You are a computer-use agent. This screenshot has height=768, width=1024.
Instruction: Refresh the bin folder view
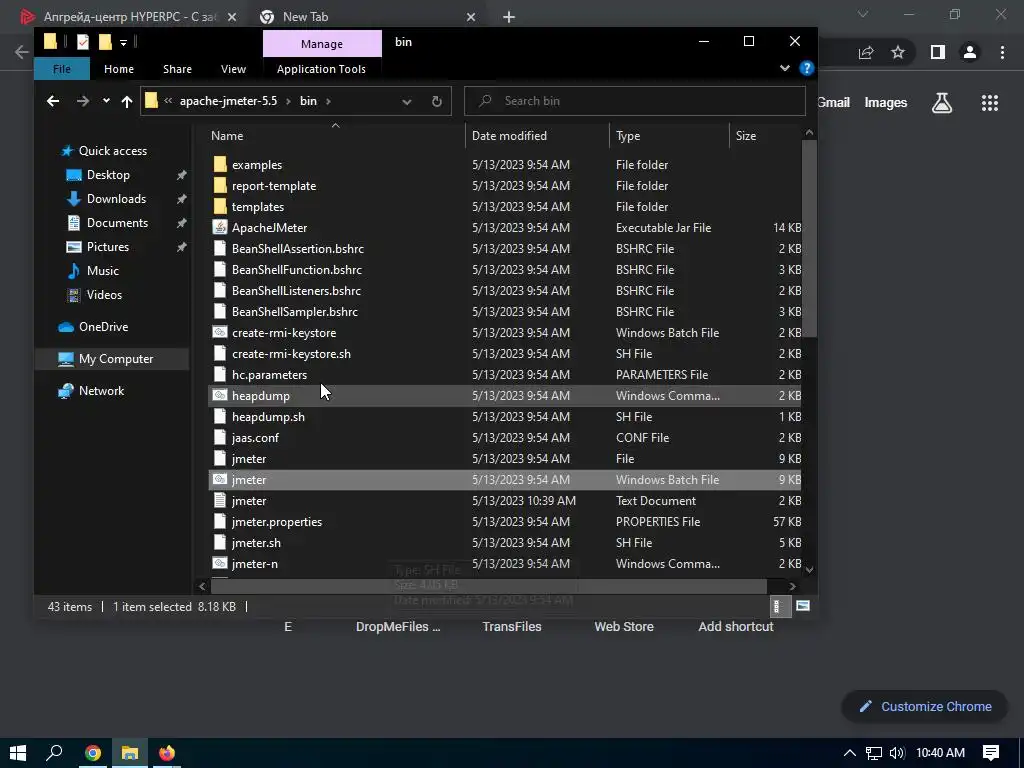coord(437,101)
